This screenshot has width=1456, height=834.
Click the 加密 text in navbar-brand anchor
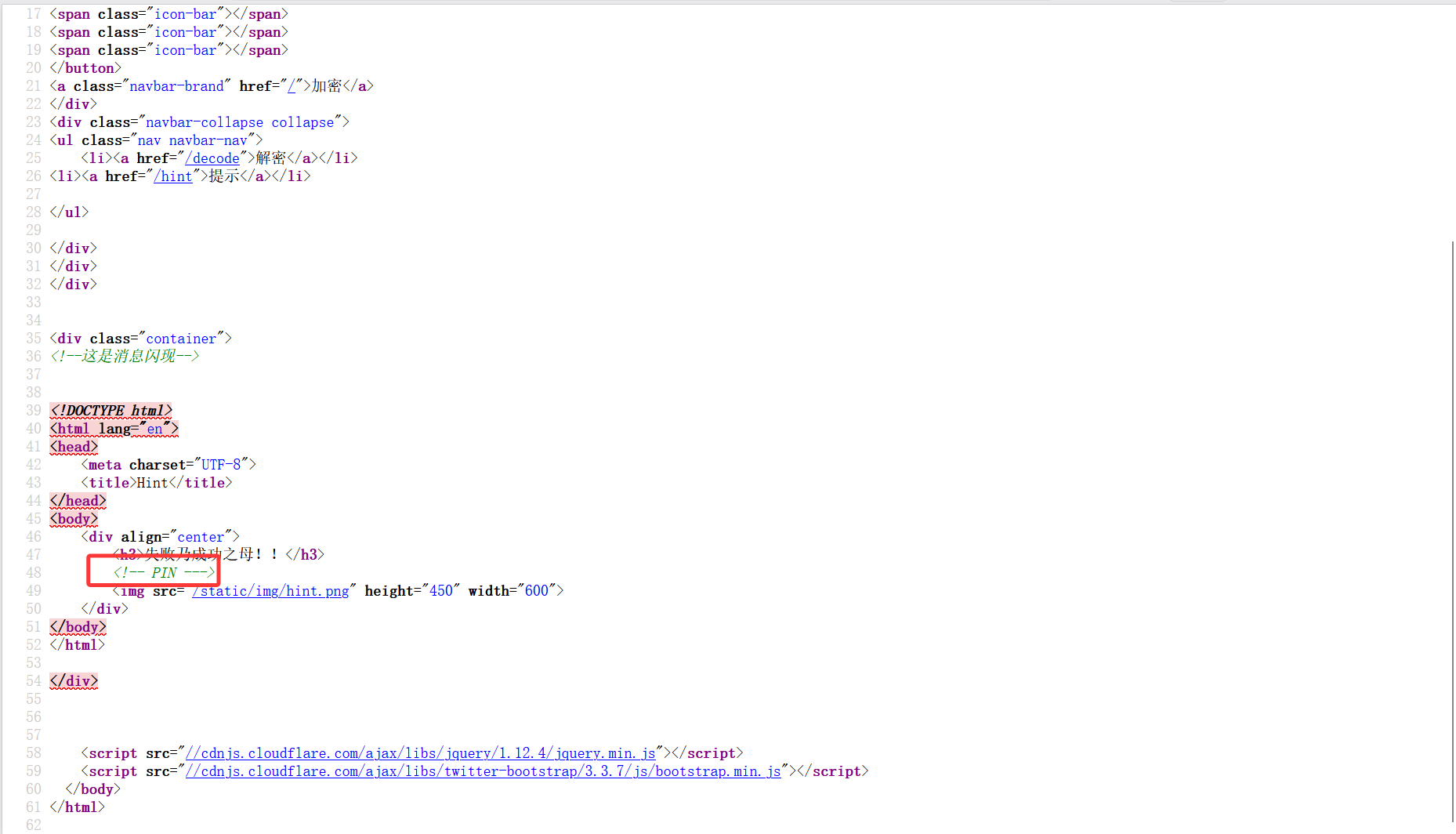(327, 86)
